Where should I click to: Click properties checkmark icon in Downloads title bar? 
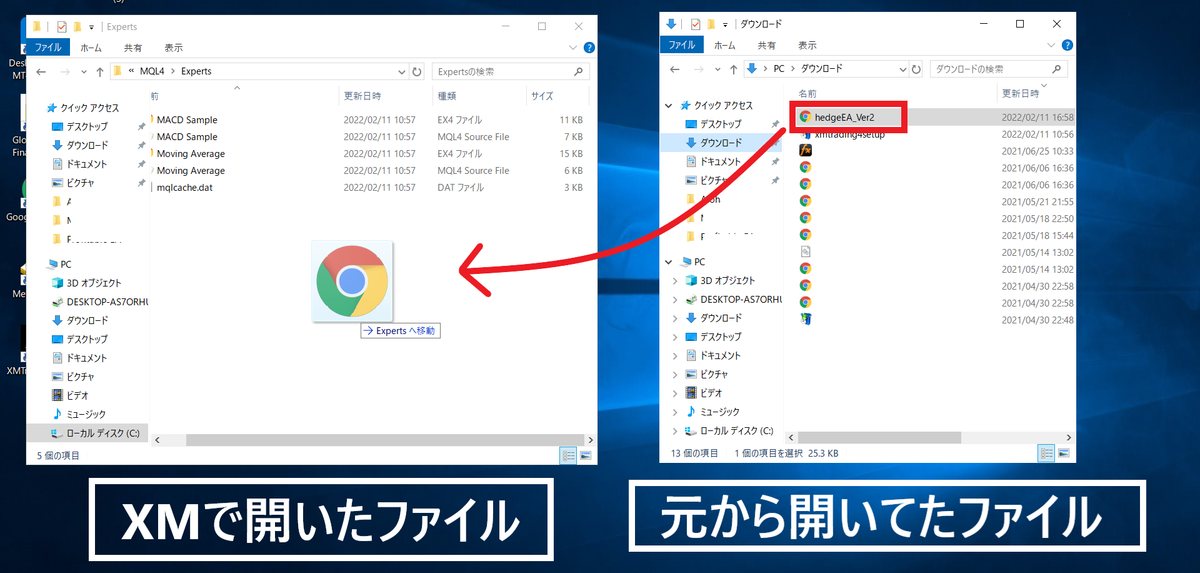pyautogui.click(x=697, y=23)
